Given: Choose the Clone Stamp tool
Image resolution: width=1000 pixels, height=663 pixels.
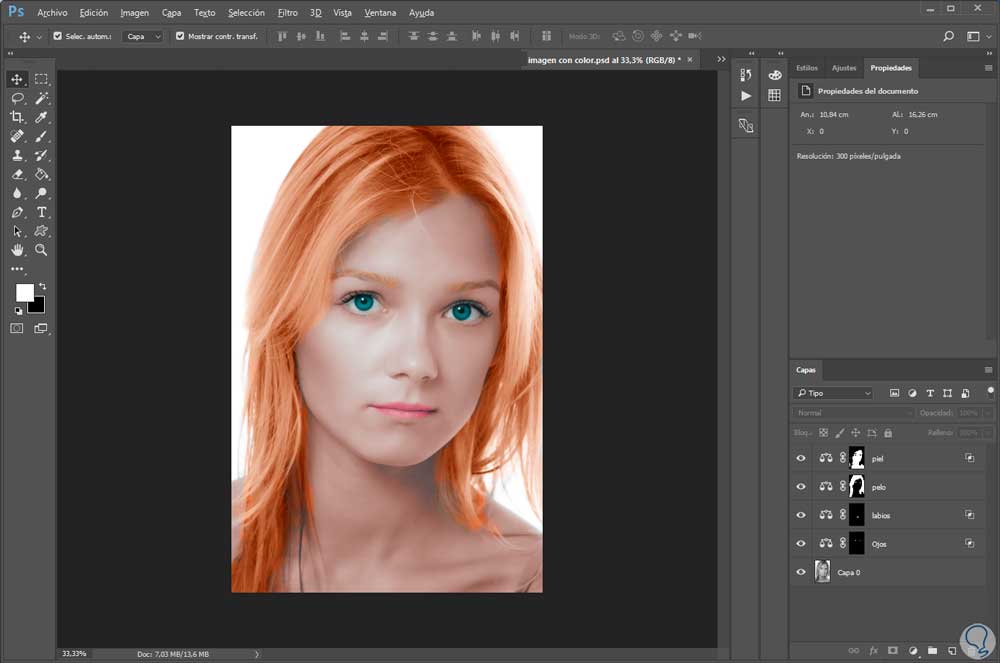Looking at the screenshot, I should [17, 155].
